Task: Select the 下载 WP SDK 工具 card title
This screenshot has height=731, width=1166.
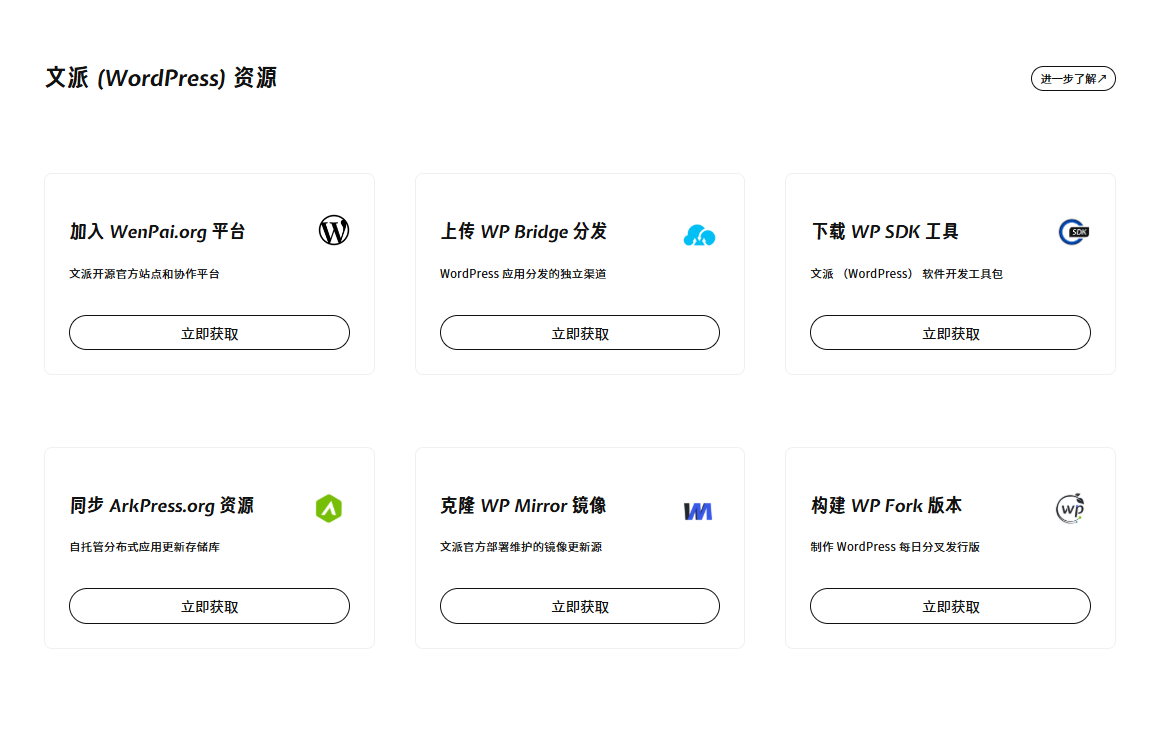Action: pyautogui.click(x=884, y=232)
